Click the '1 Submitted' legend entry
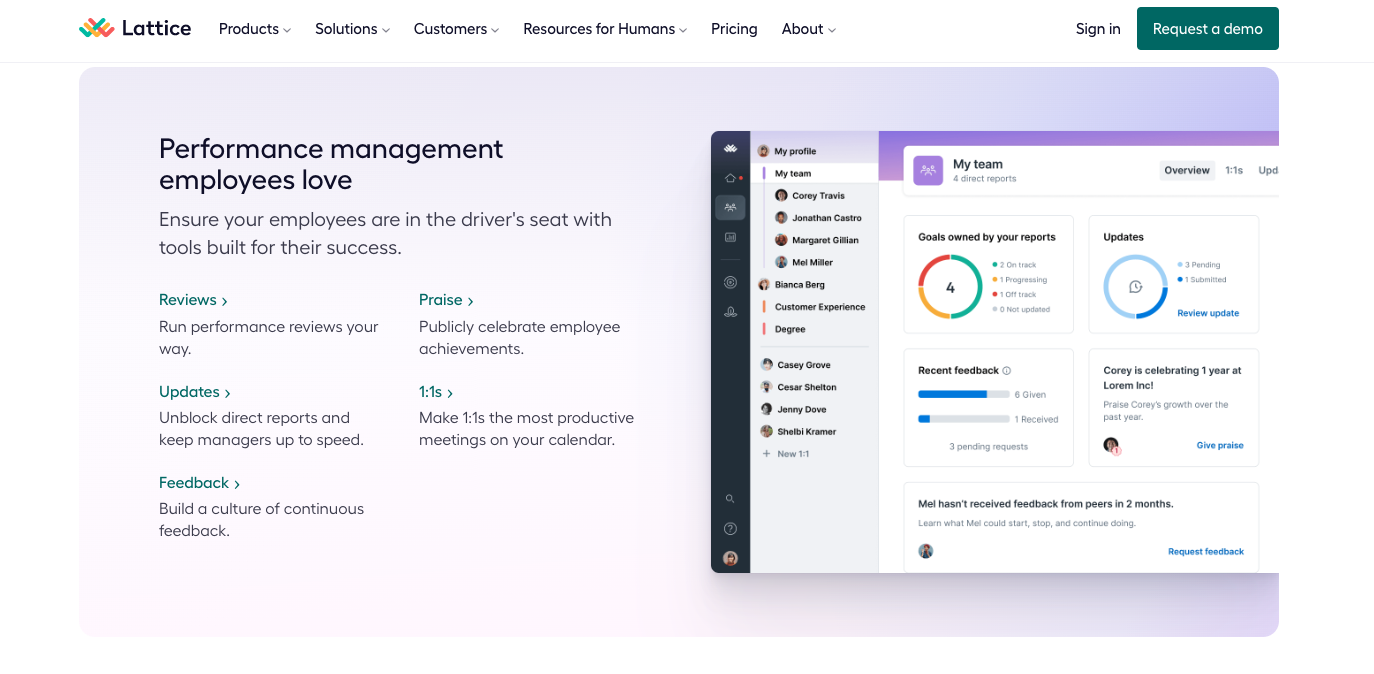 (x=1202, y=280)
